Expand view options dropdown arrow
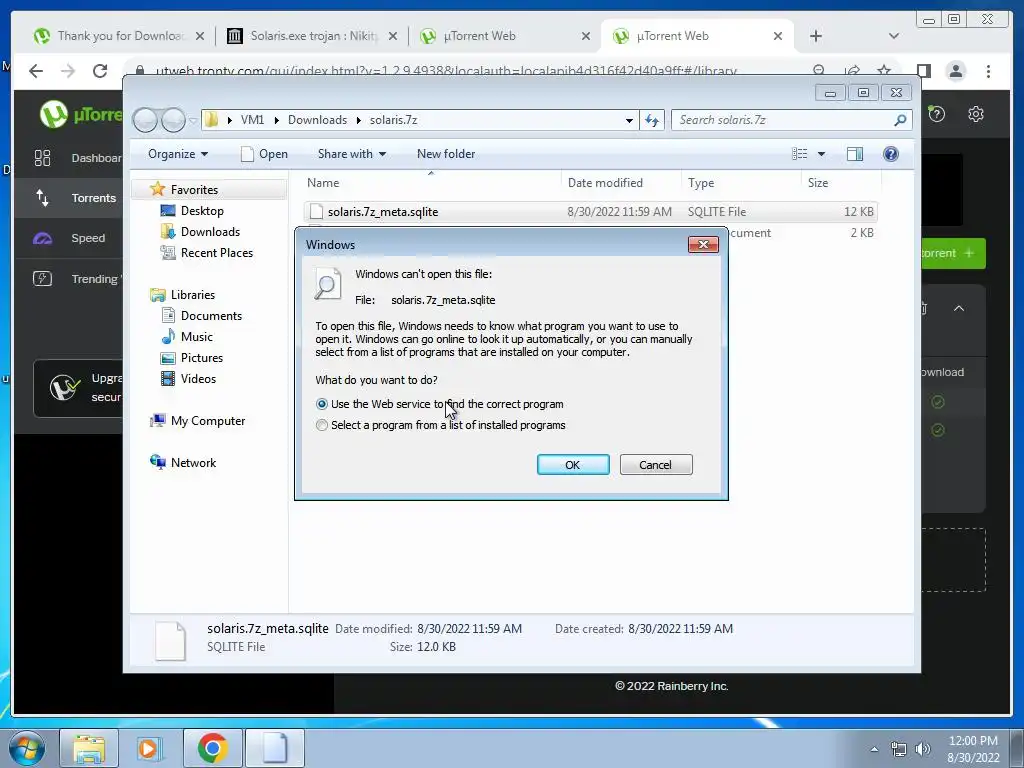 pyautogui.click(x=822, y=154)
